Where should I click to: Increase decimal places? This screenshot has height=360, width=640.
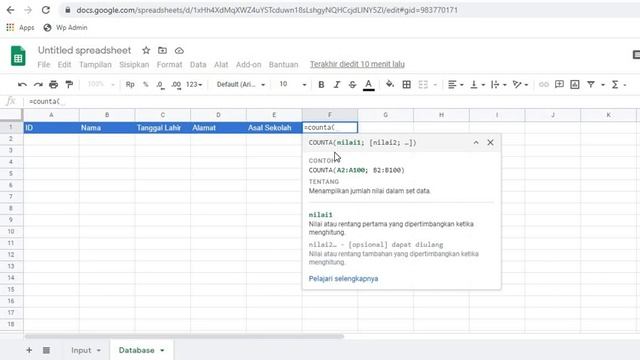(x=176, y=84)
